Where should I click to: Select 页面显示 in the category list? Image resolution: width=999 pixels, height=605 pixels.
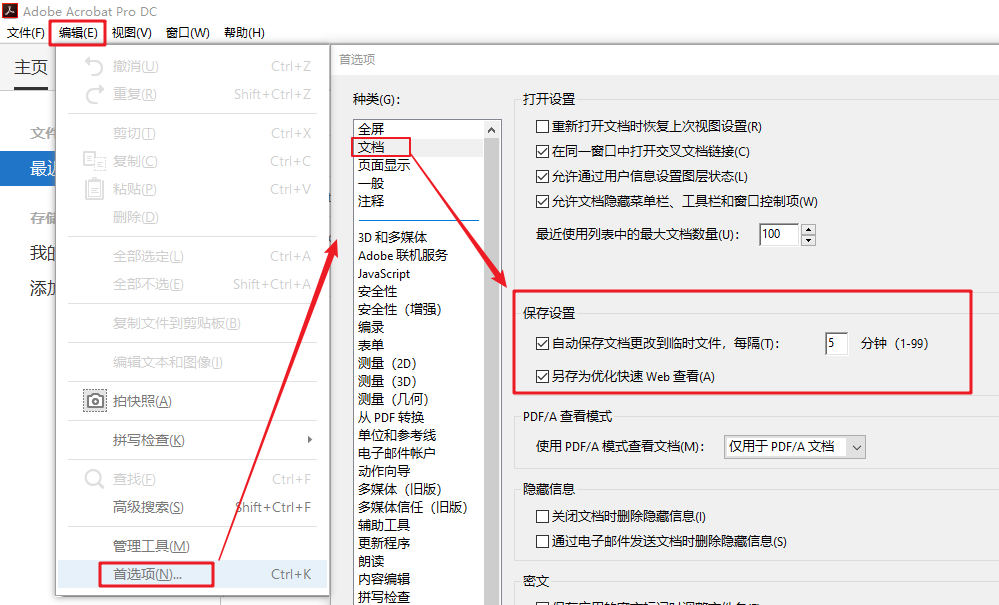tap(384, 165)
